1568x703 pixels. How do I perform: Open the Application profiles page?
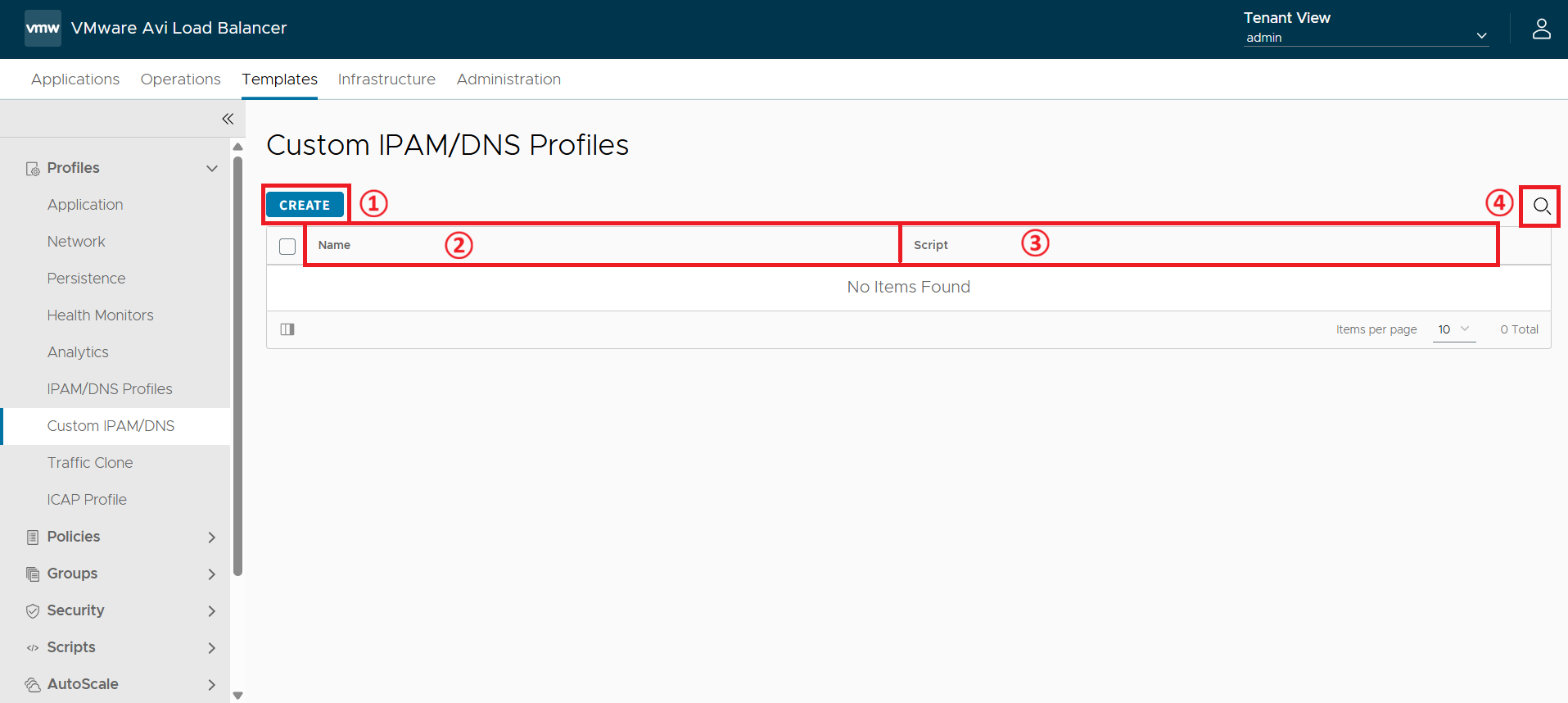(x=85, y=205)
